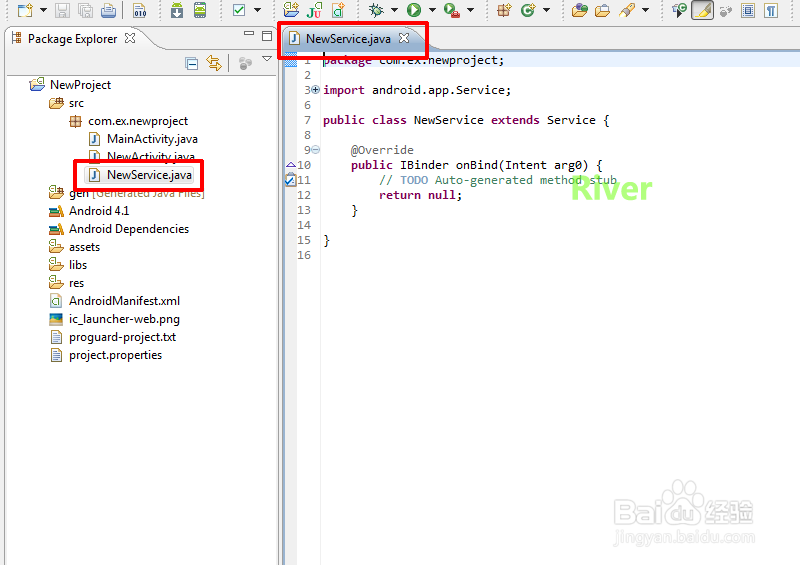
Task: Open the Android Virtual Device Manager icon
Action: [x=200, y=10]
